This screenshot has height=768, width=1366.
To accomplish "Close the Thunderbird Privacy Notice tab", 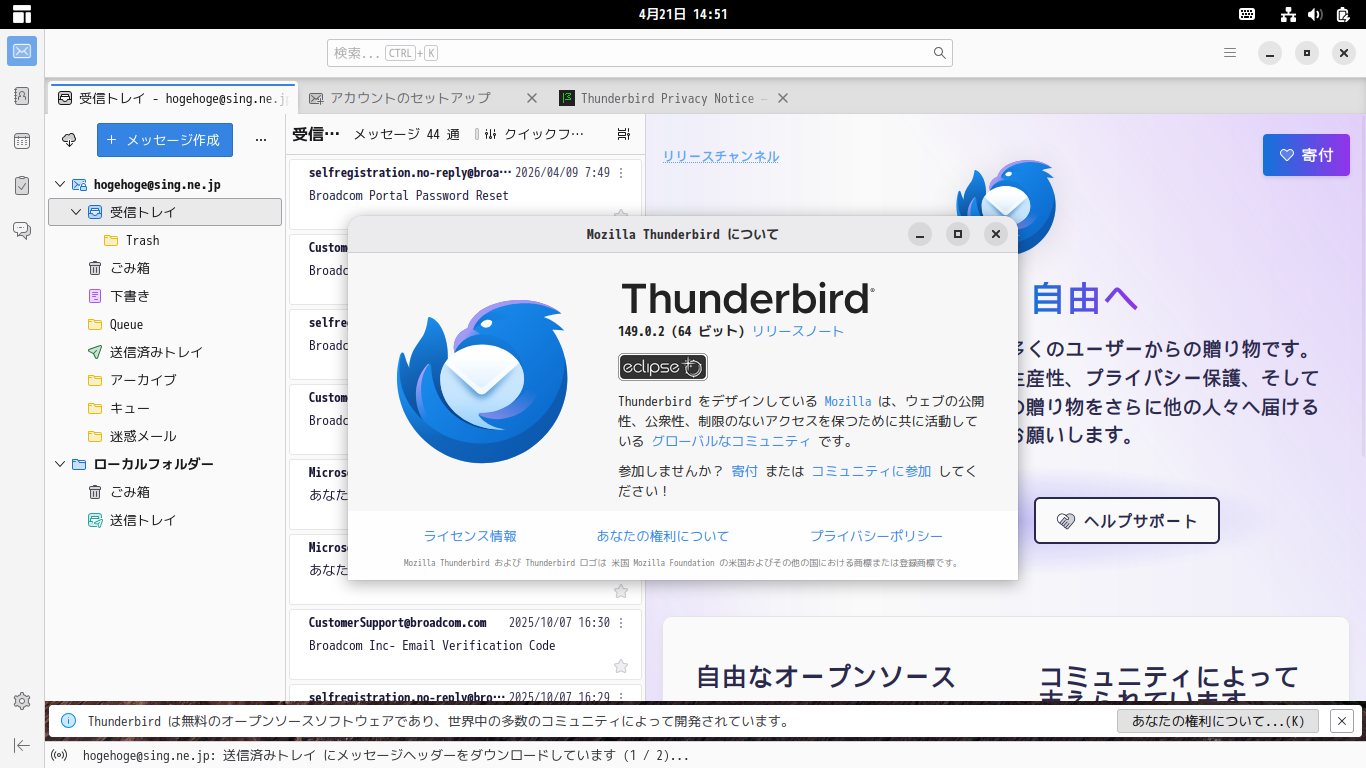I will [783, 98].
